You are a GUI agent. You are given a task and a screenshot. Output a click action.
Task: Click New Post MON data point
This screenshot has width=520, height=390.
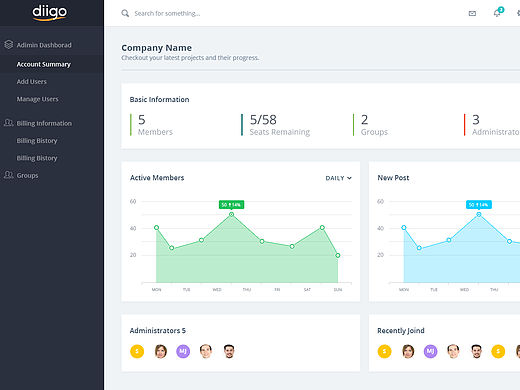pos(404,227)
